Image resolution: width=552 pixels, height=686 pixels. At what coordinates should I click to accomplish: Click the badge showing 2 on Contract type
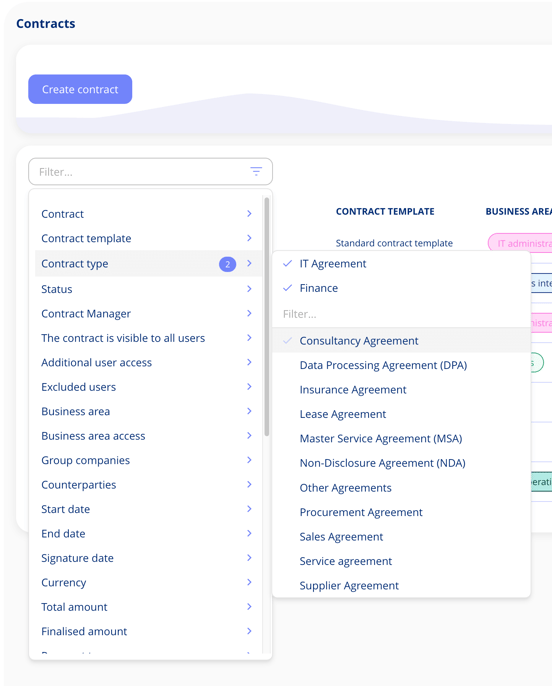tap(227, 264)
